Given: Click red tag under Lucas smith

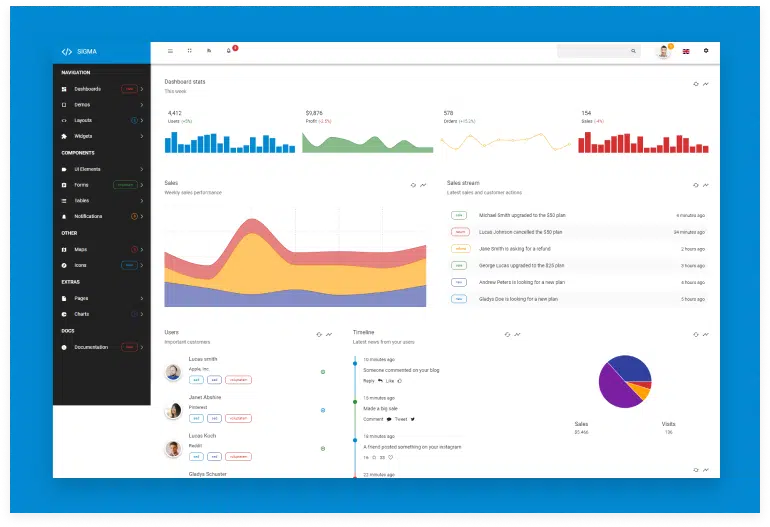Looking at the screenshot, I should pos(238,380).
